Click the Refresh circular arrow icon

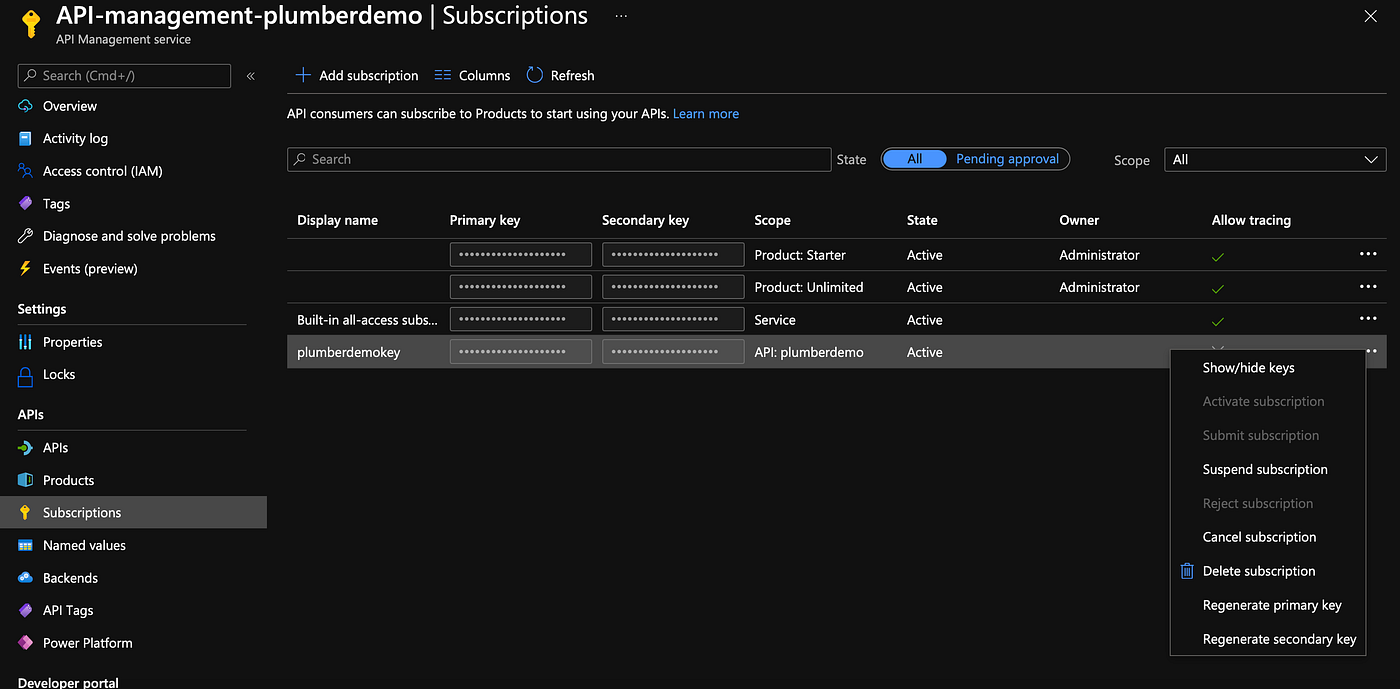(x=535, y=75)
